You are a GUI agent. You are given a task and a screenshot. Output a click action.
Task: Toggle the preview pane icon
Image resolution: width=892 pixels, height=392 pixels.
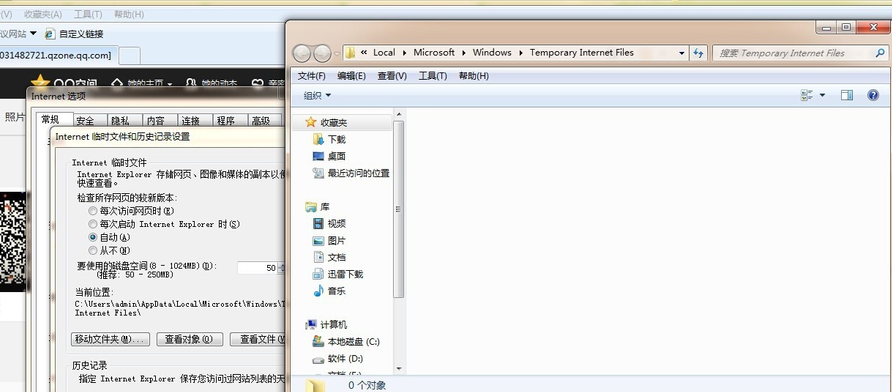846,95
